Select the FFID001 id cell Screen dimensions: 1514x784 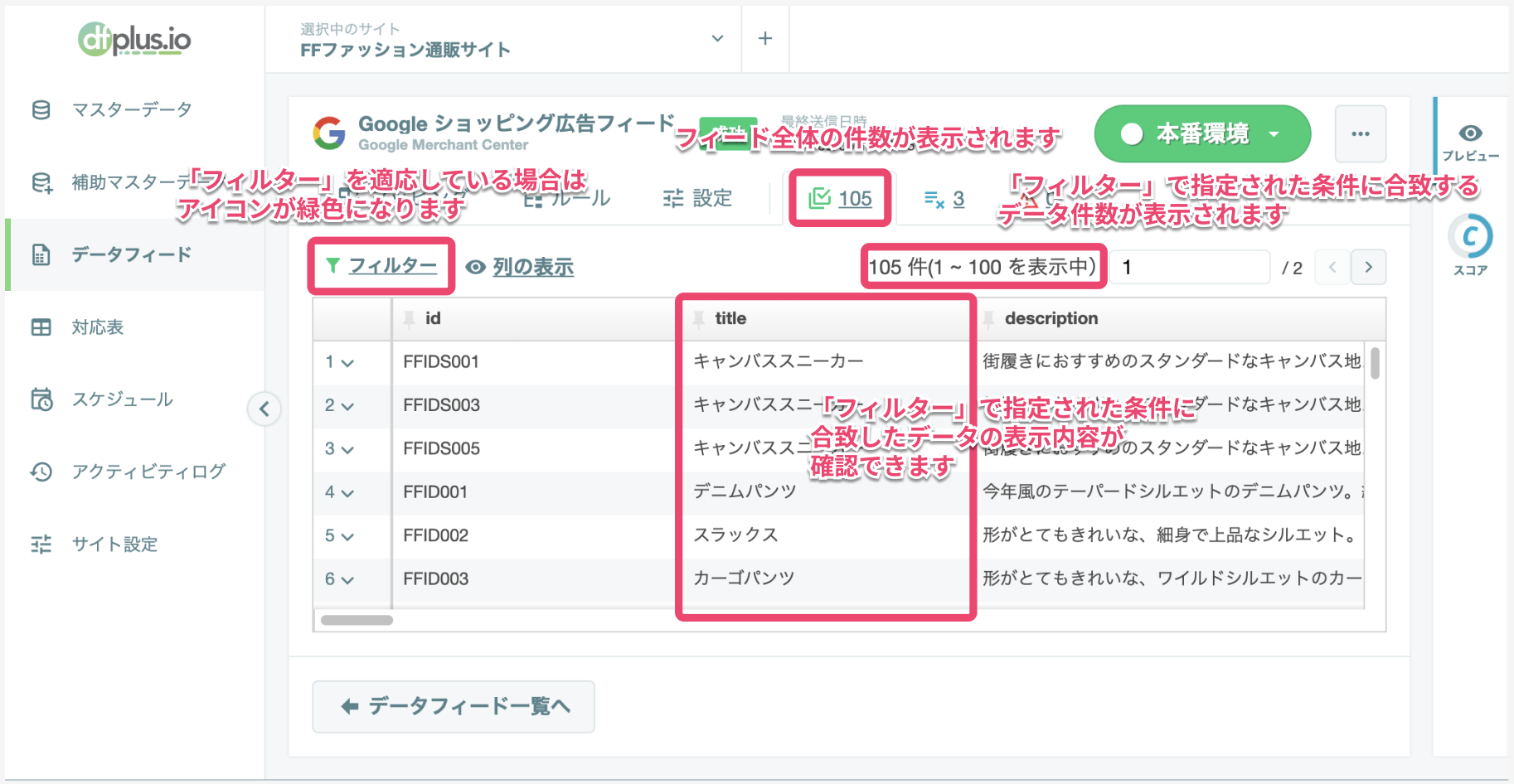coord(536,492)
